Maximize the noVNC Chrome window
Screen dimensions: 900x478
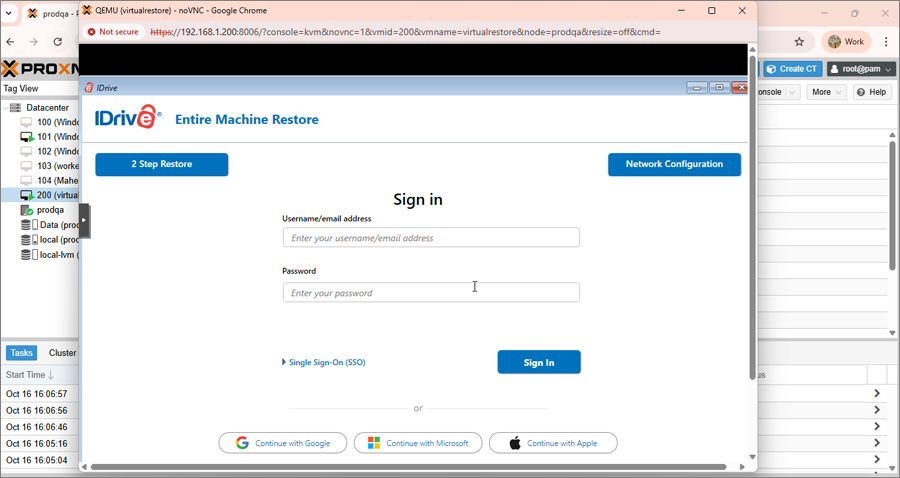[712, 10]
